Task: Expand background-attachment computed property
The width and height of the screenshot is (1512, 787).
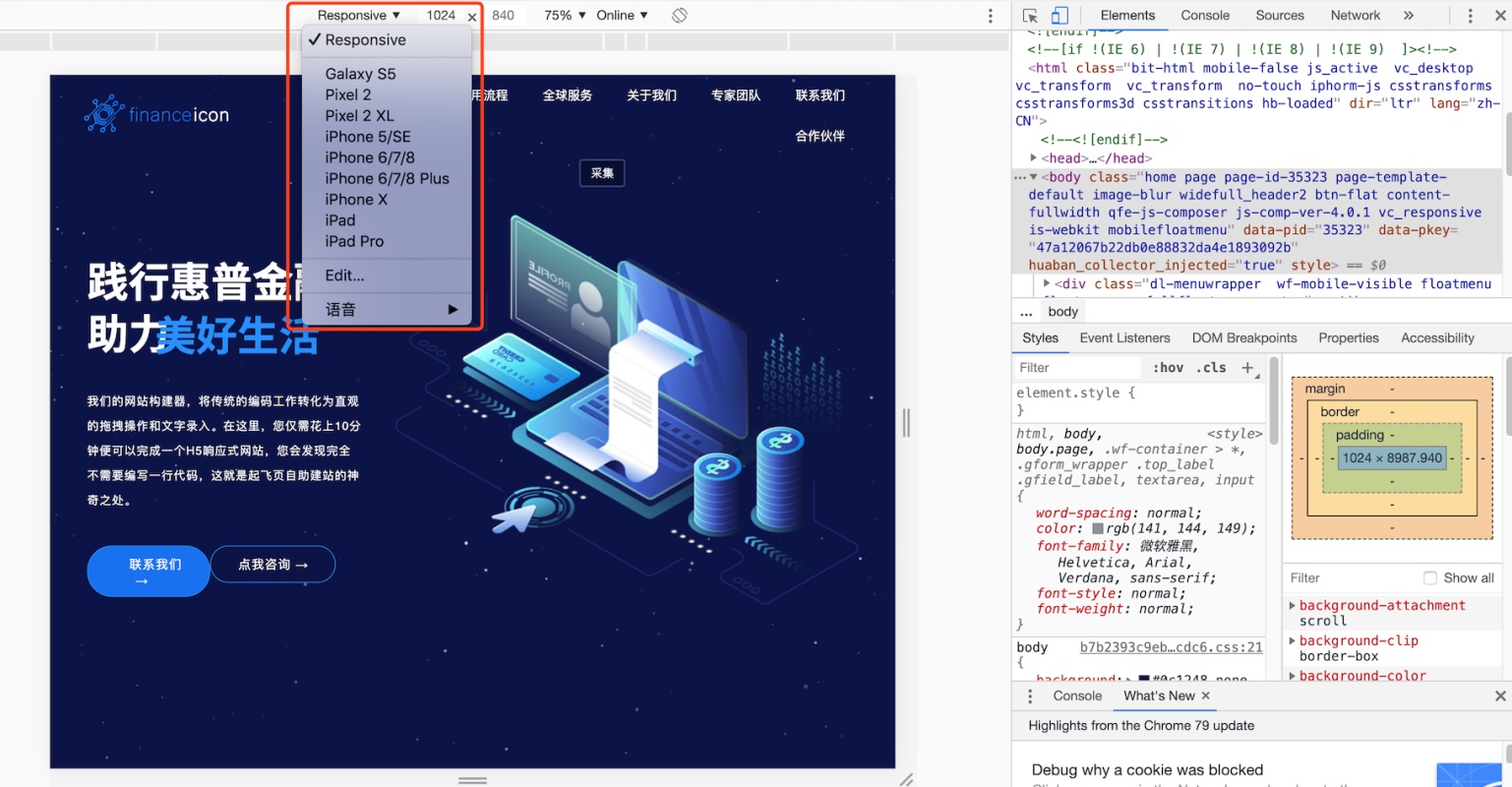Action: point(1293,605)
